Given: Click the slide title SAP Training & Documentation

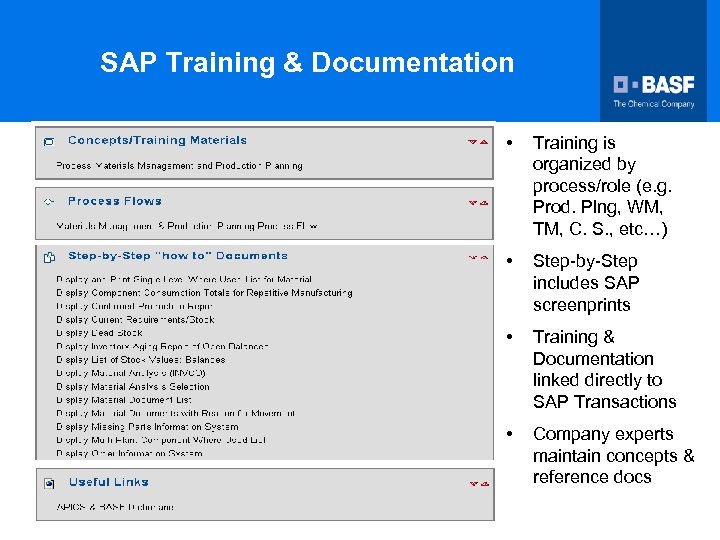Looking at the screenshot, I should coord(307,62).
